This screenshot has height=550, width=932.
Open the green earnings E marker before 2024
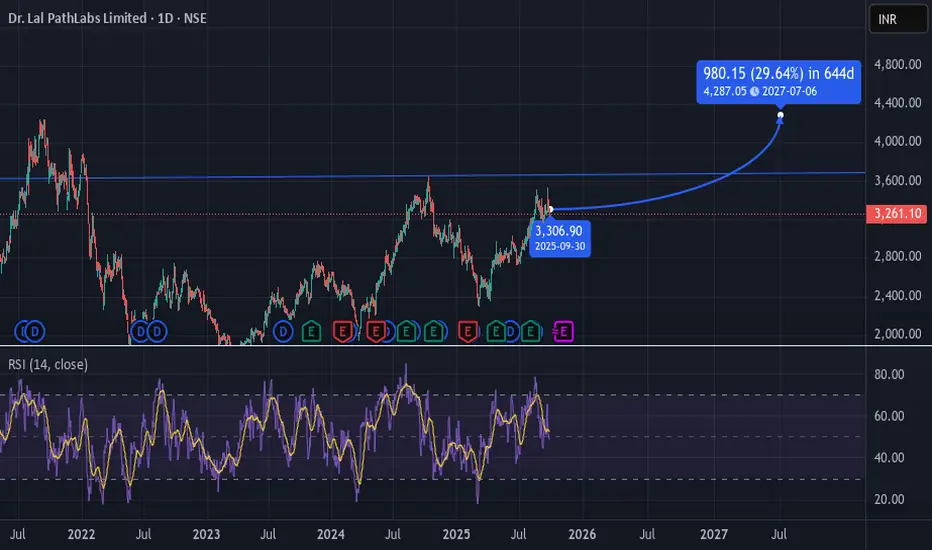click(x=311, y=331)
